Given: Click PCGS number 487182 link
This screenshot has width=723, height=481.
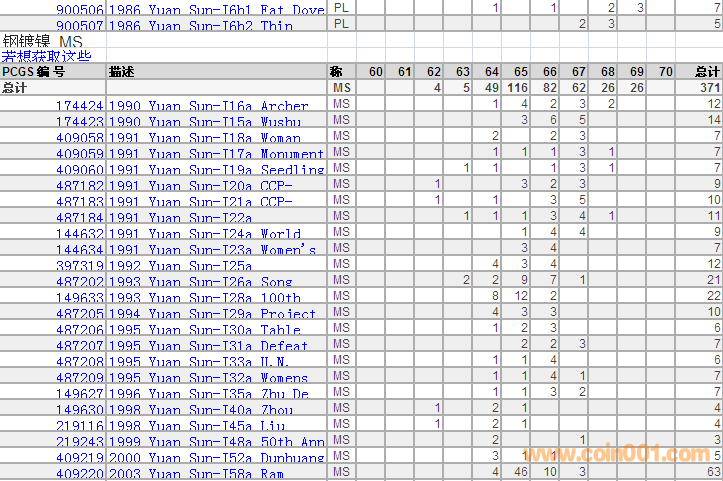Looking at the screenshot, I should click(x=79, y=185).
